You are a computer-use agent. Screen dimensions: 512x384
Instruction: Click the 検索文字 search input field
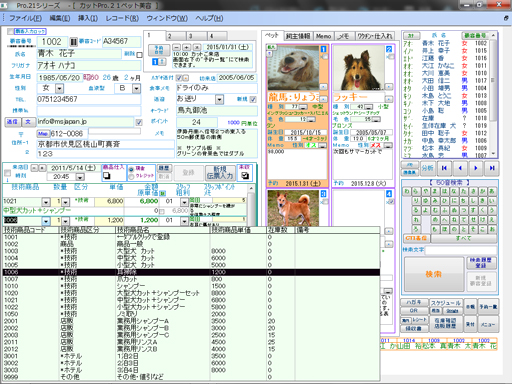pos(461,250)
